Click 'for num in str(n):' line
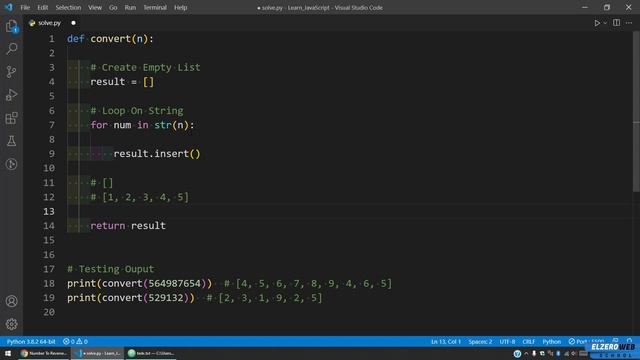Viewport: 640px width, 360px height. [142, 125]
